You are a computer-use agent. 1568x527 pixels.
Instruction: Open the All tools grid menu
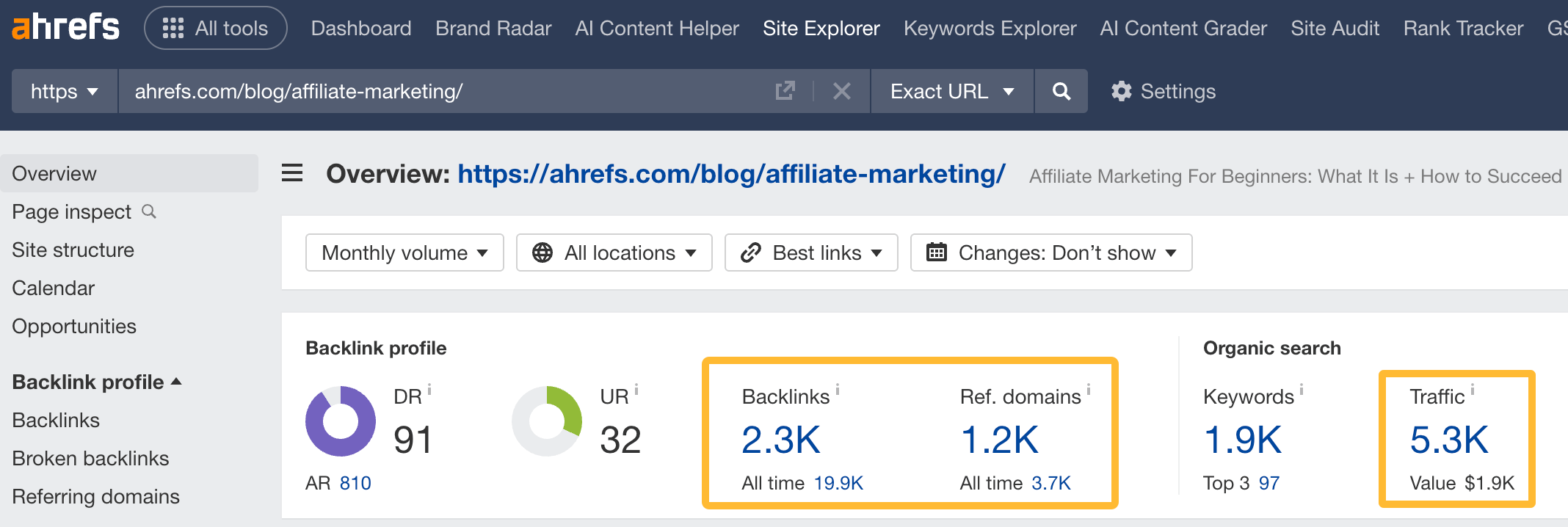tap(216, 28)
